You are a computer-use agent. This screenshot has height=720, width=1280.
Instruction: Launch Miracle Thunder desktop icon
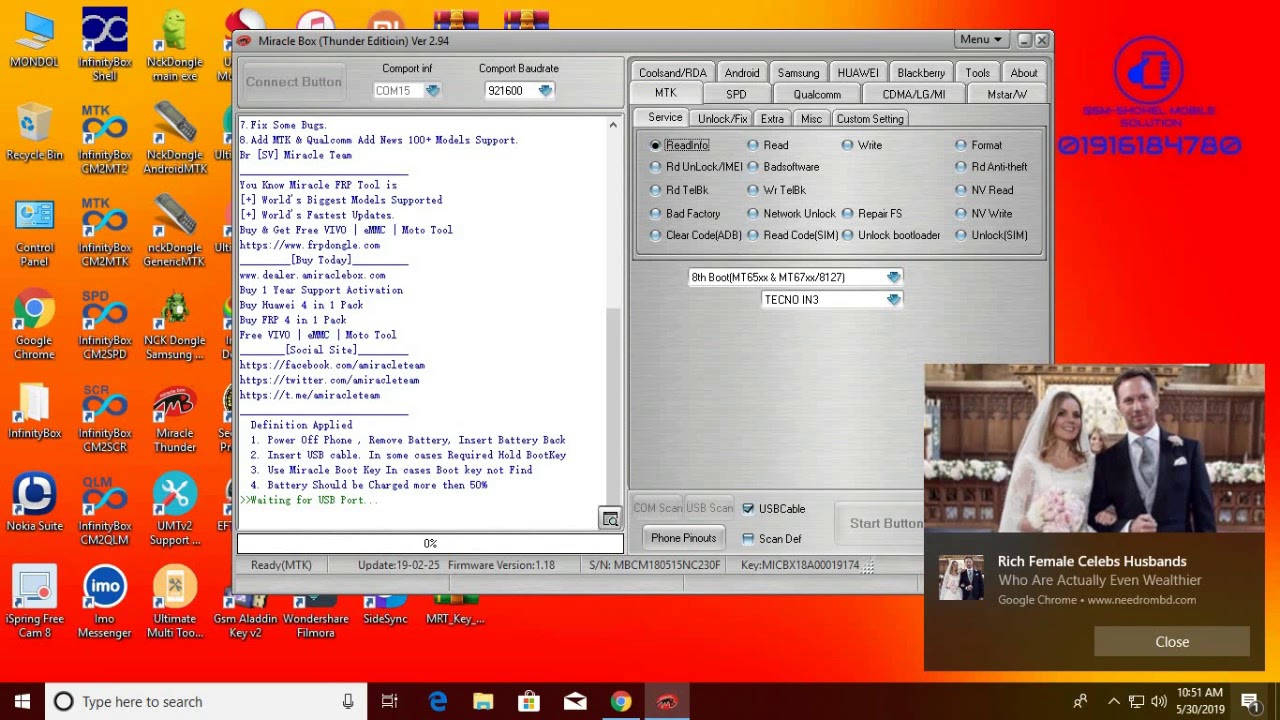click(175, 419)
